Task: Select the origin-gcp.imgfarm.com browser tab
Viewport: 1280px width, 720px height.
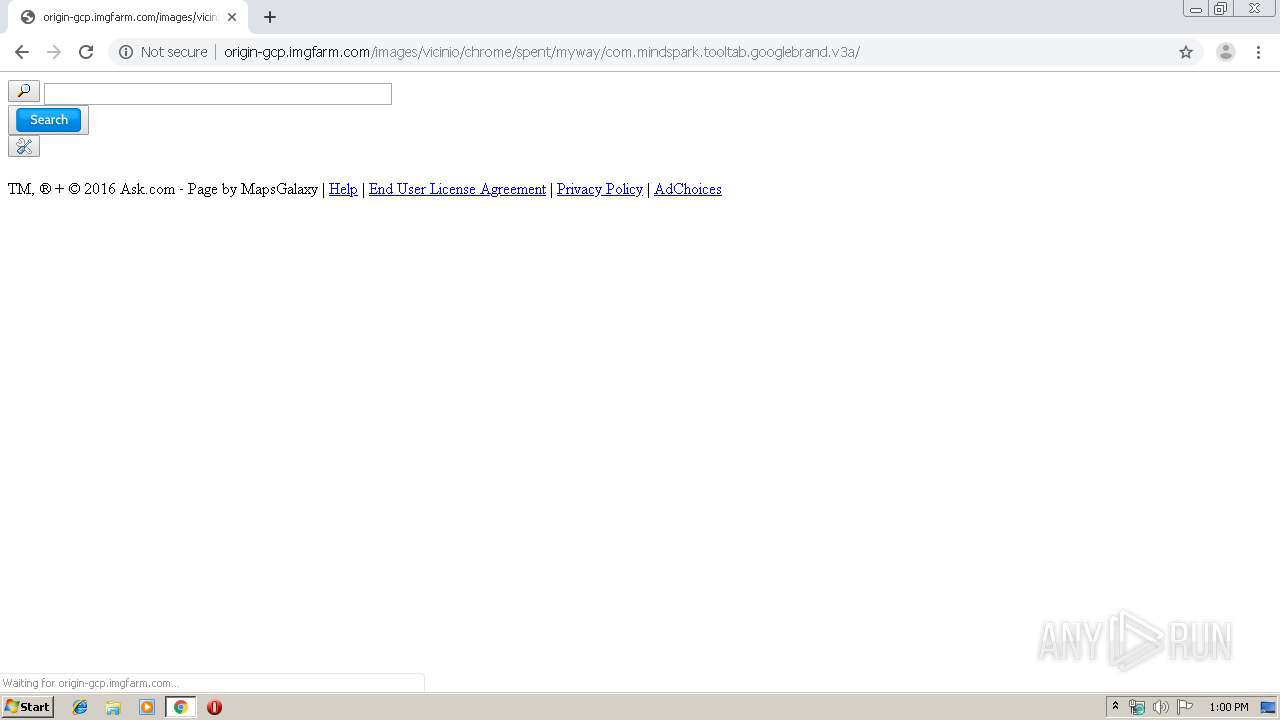Action: tap(127, 17)
